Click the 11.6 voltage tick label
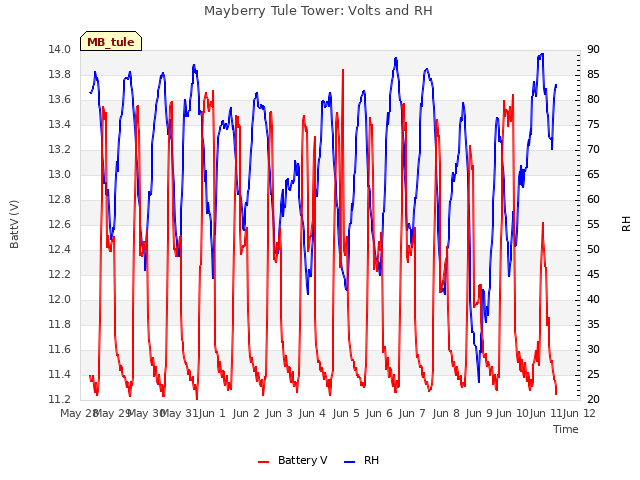640x480 pixels. coord(59,349)
